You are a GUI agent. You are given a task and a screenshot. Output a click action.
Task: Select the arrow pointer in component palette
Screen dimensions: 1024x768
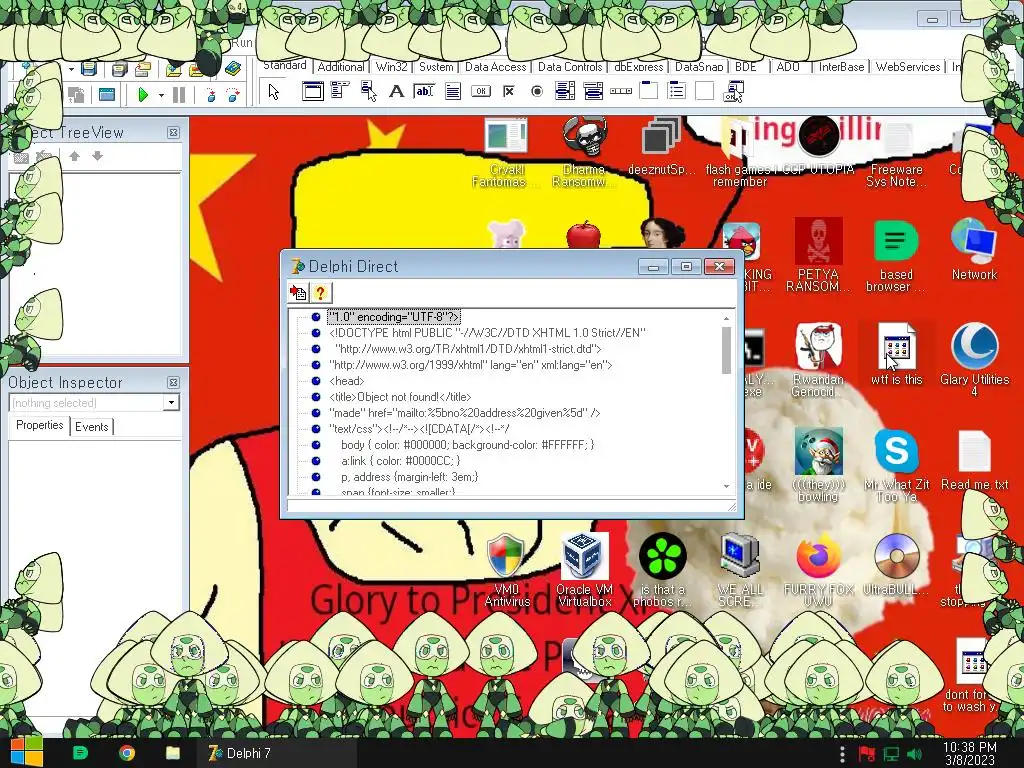(x=274, y=92)
